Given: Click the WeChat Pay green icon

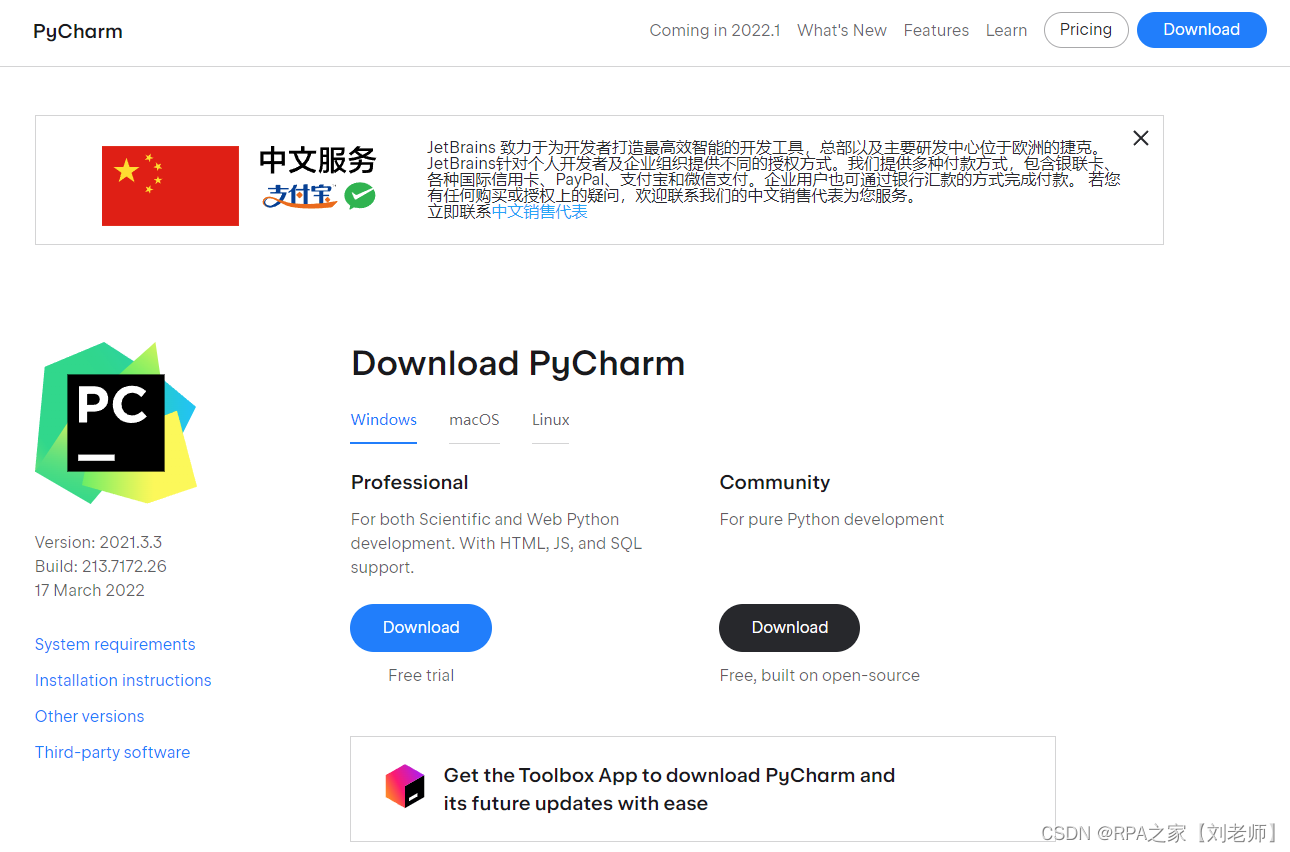Looking at the screenshot, I should coord(360,196).
